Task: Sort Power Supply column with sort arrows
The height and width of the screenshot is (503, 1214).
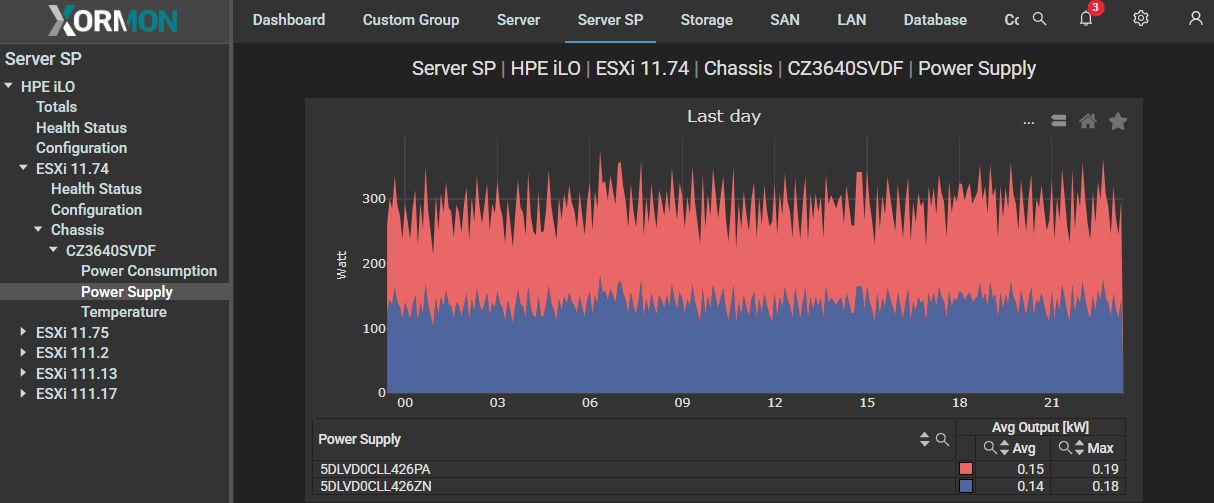Action: pyautogui.click(x=925, y=439)
